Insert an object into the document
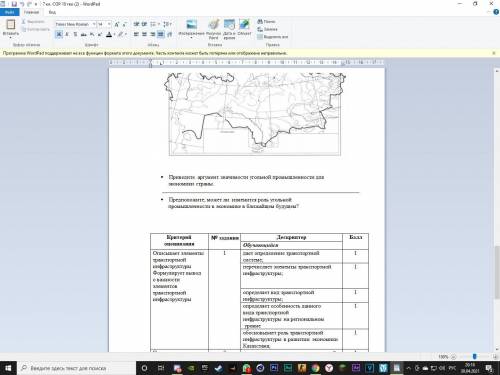Screen dimensions: 500x375 tap(244, 27)
